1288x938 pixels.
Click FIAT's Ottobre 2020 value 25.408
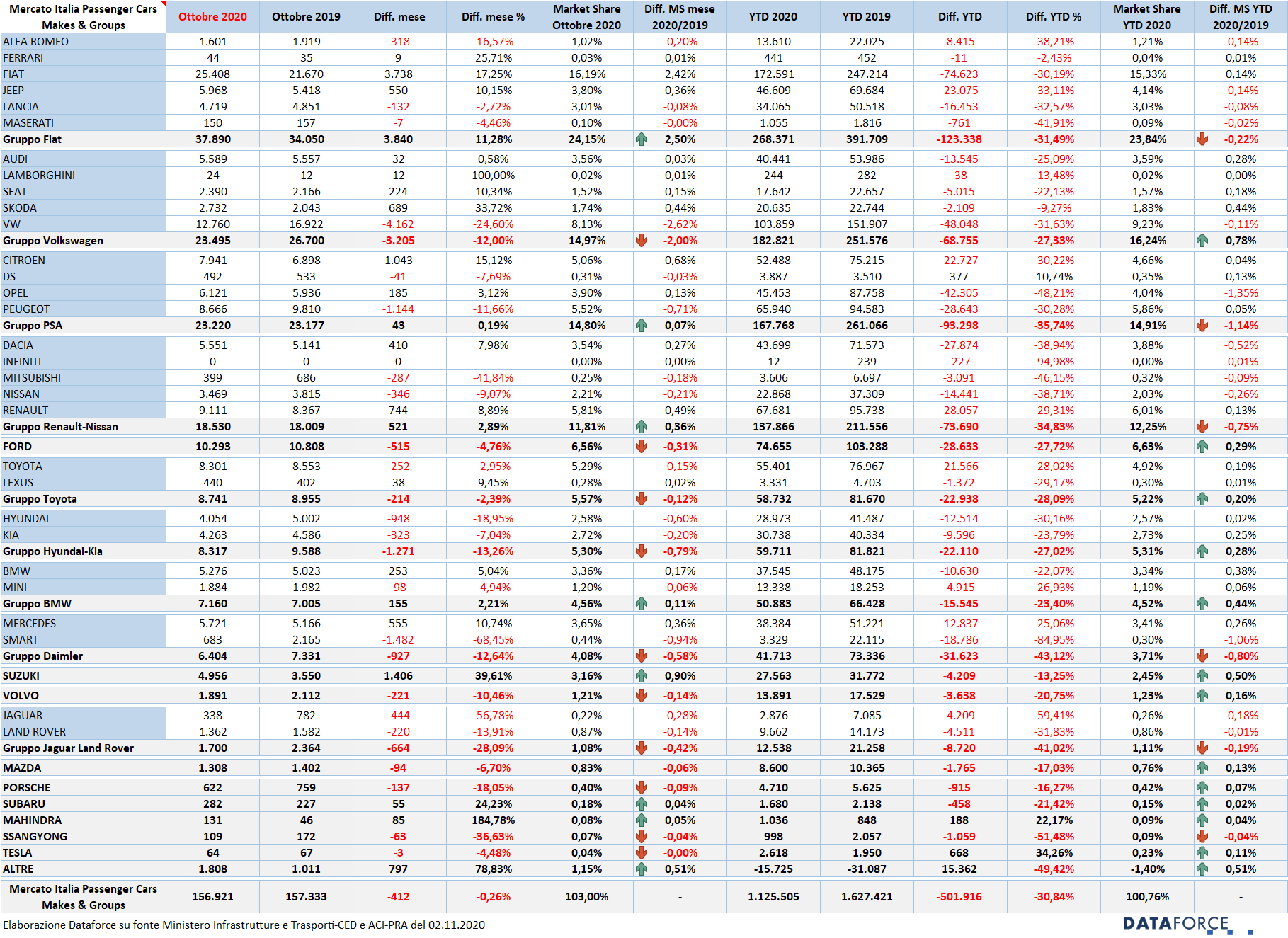tap(212, 74)
